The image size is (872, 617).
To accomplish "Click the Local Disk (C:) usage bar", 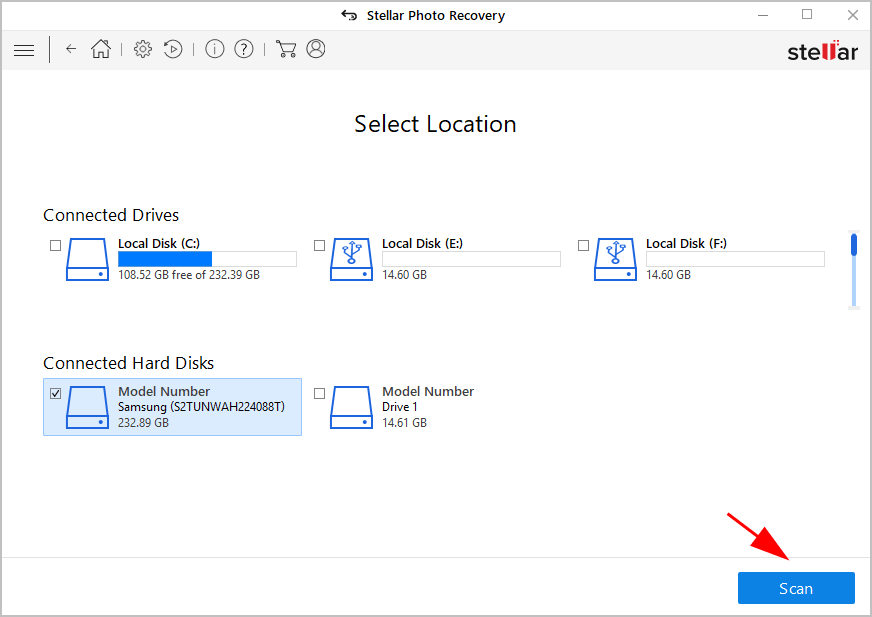I will click(x=207, y=259).
